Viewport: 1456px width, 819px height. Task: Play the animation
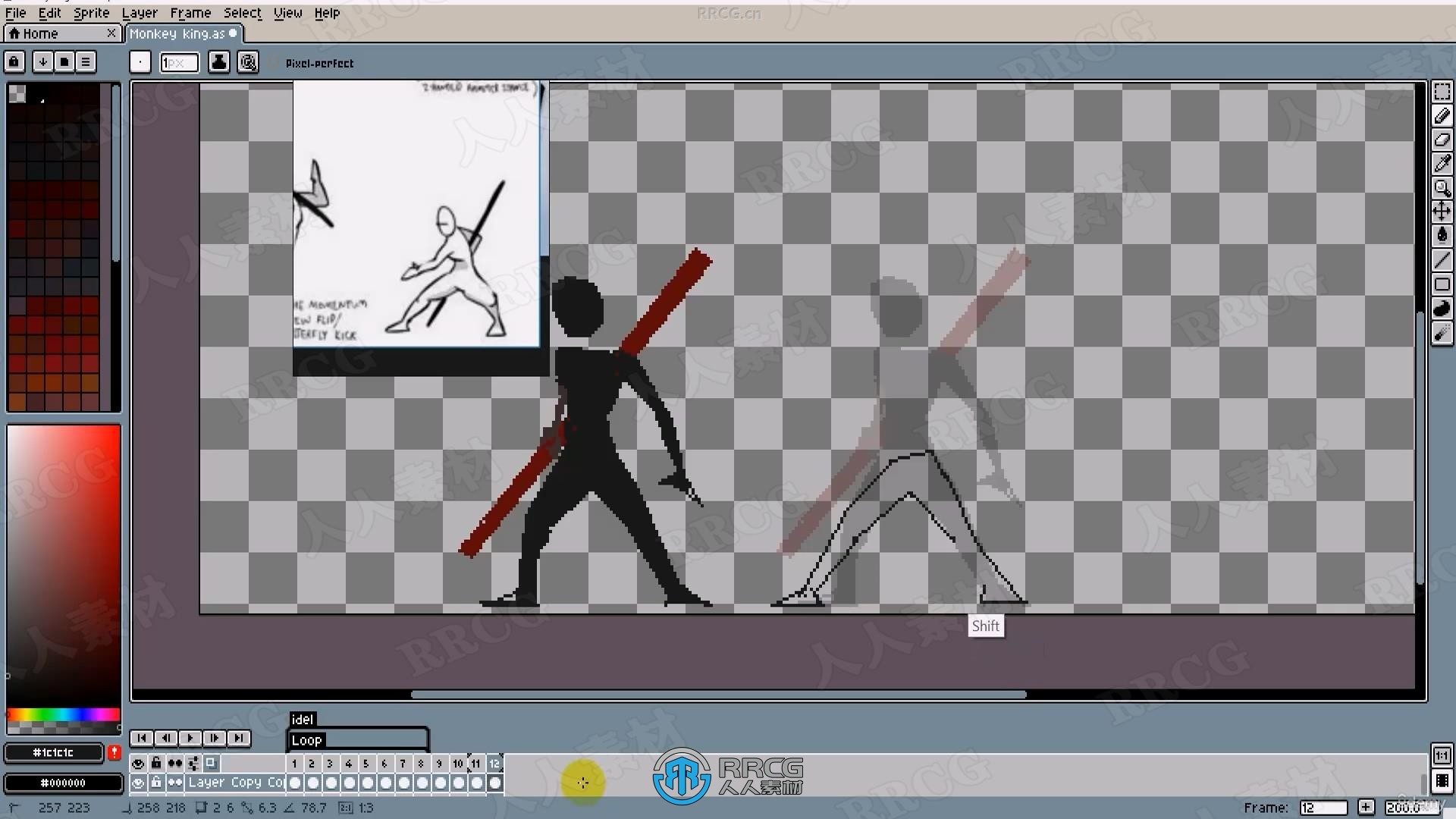(x=190, y=738)
